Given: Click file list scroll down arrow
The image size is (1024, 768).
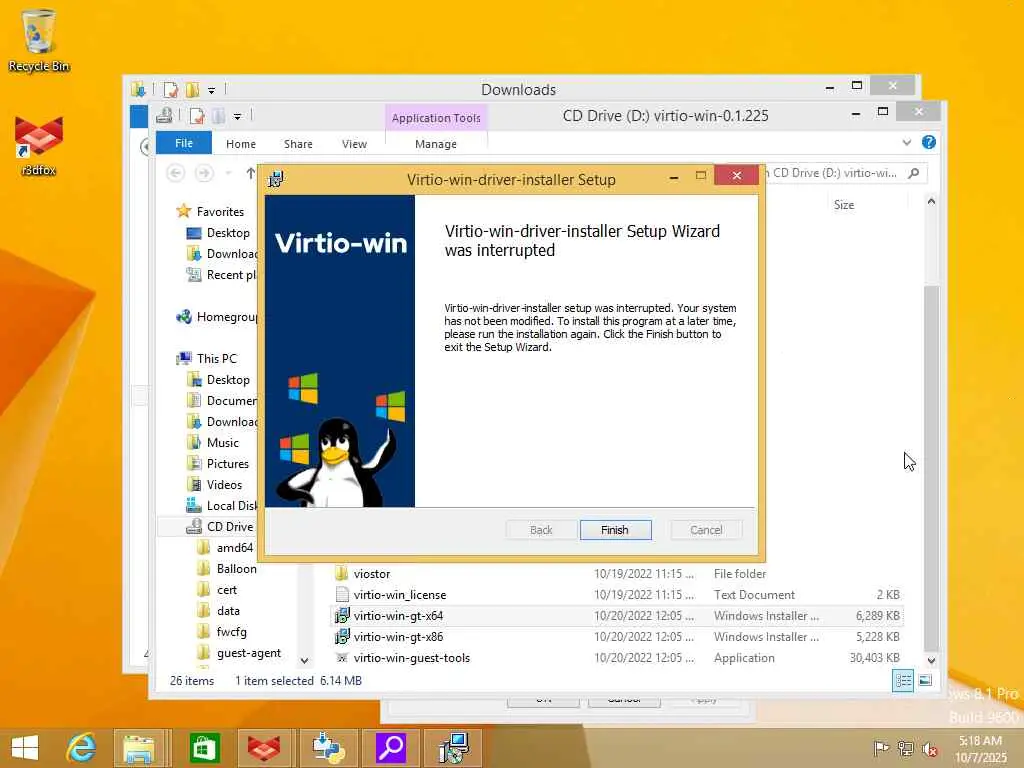Looking at the screenshot, I should coord(931,660).
